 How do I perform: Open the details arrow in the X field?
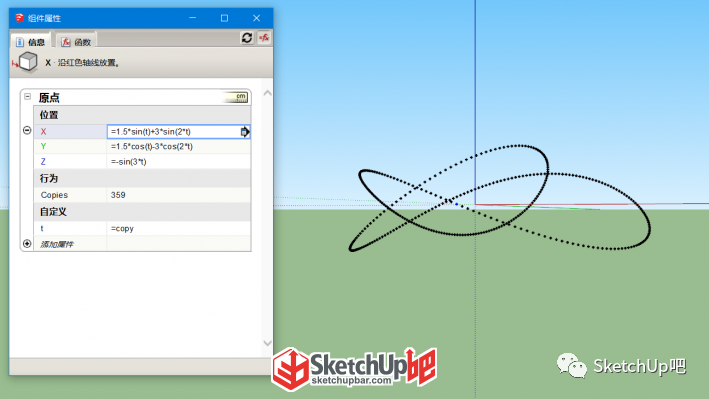(245, 132)
